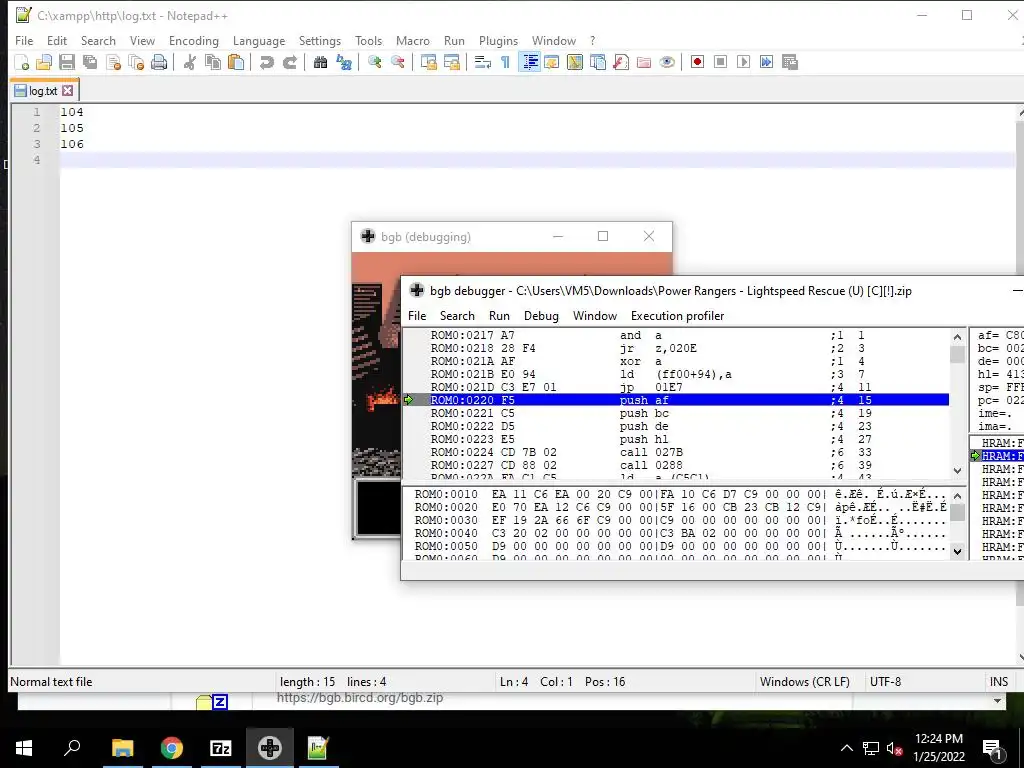The height and width of the screenshot is (768, 1024).
Task: Stop macro recording square icon
Action: tap(720, 62)
